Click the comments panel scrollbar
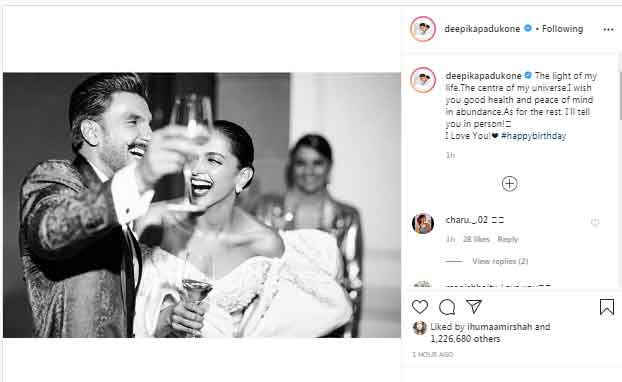The image size is (622, 382). (620, 95)
